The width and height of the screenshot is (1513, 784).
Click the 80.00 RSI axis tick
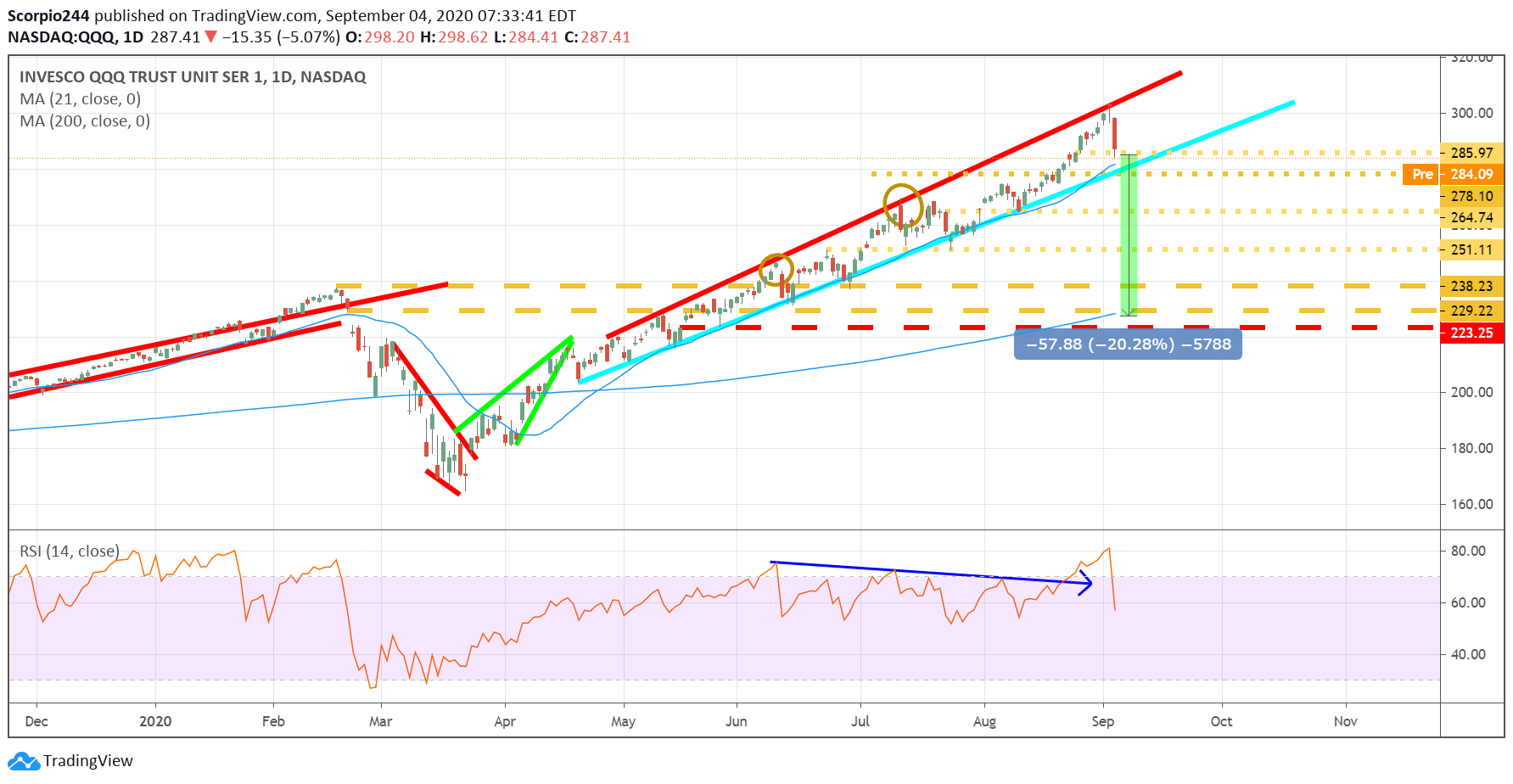1468,551
